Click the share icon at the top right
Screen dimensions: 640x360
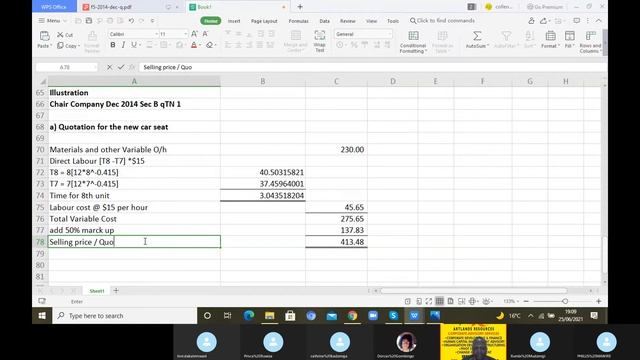(544, 20)
